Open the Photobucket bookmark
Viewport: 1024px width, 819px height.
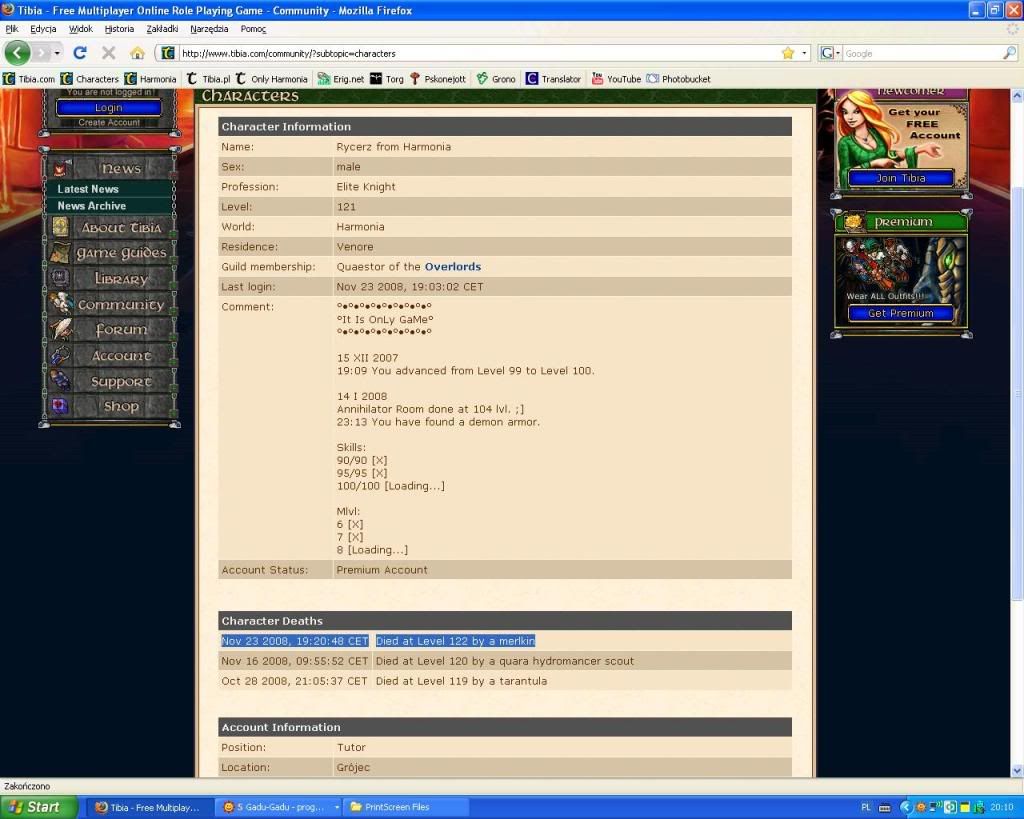click(x=679, y=79)
